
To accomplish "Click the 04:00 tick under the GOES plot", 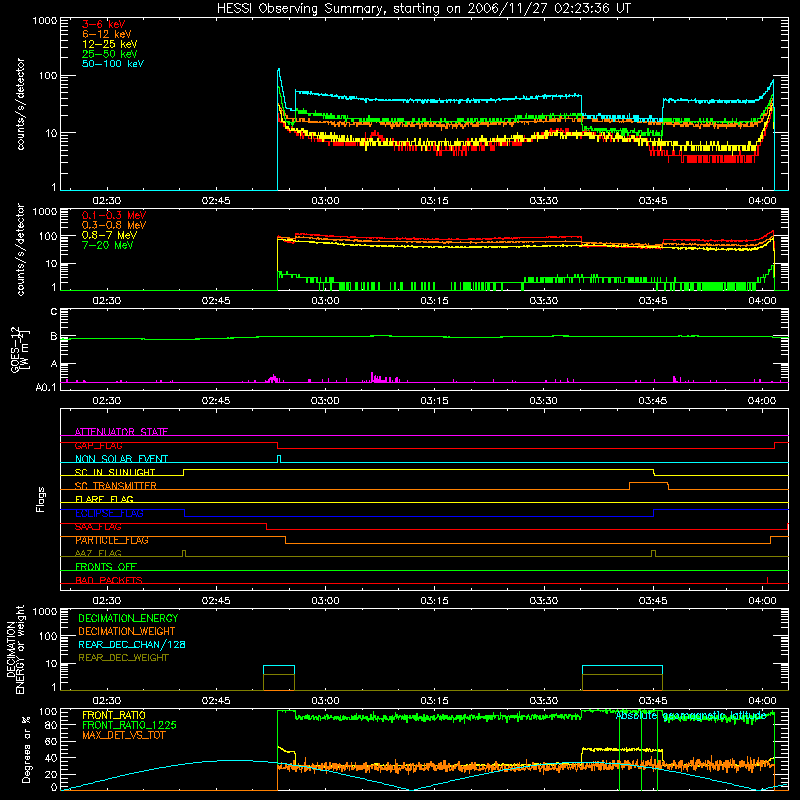I will tap(762, 401).
